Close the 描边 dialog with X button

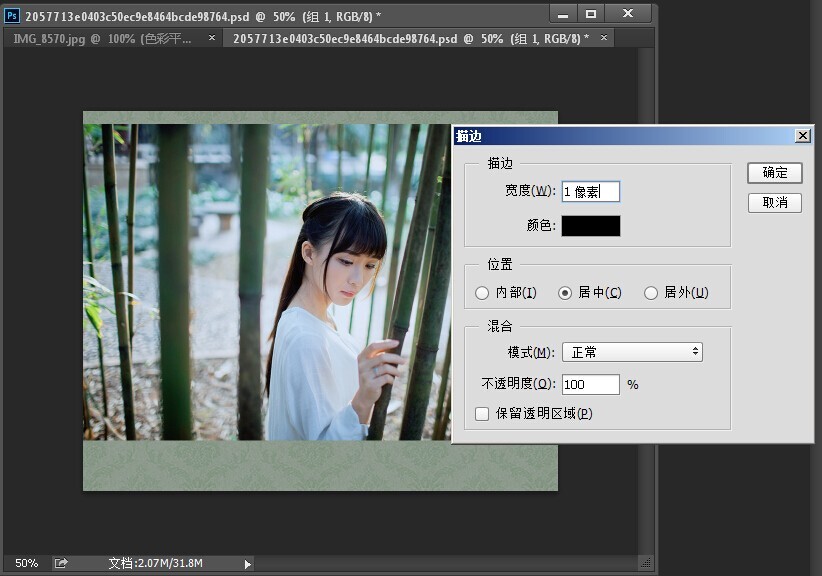(803, 136)
